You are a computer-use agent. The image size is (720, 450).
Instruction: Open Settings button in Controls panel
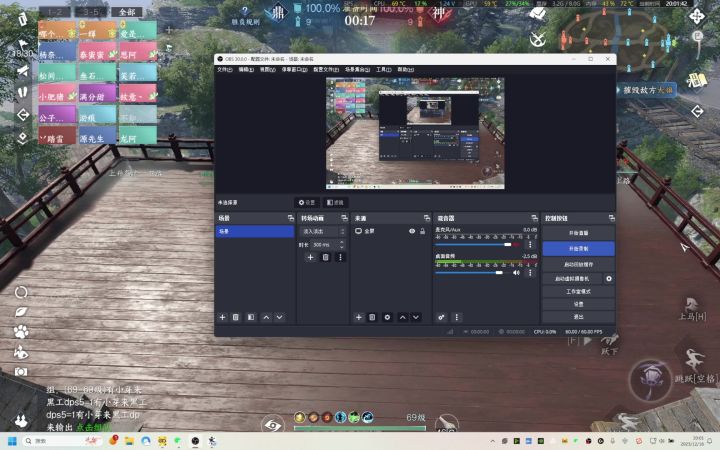578,304
